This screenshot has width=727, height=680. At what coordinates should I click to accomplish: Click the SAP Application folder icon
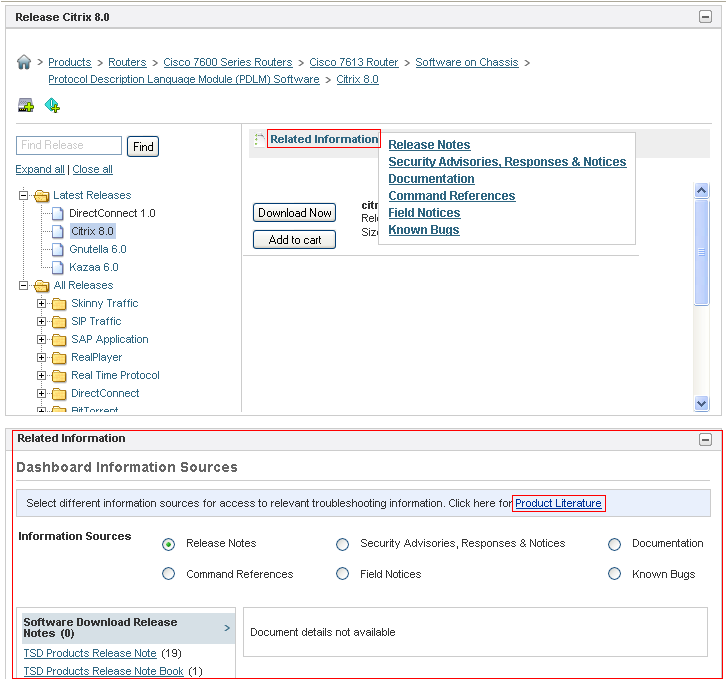coord(59,340)
